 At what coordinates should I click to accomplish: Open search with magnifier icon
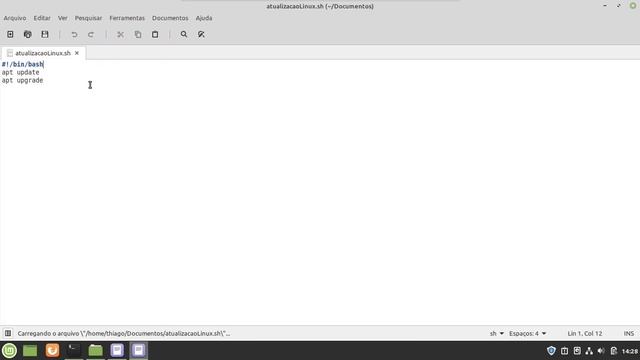(184, 35)
